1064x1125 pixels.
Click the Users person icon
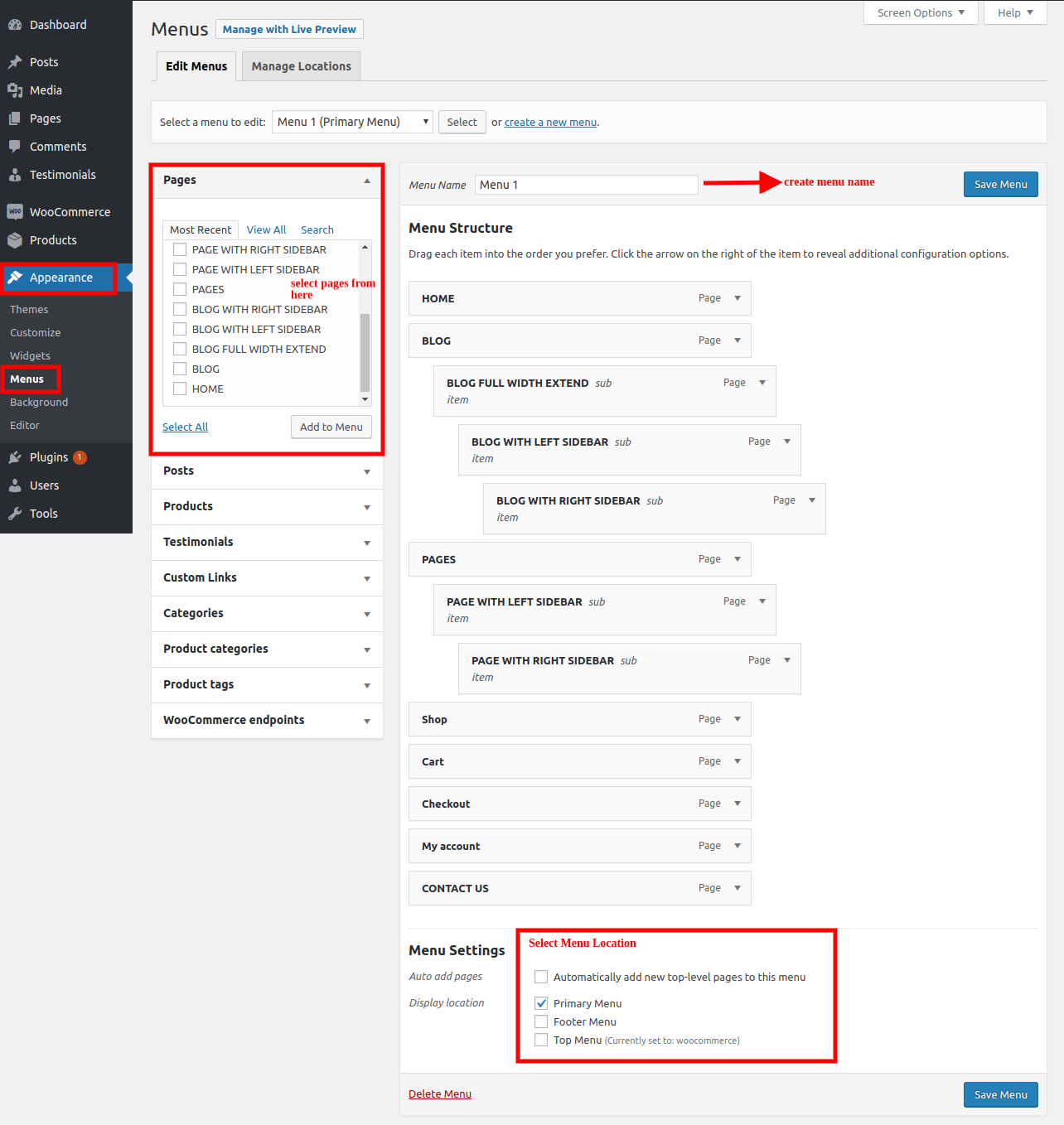[x=15, y=485]
